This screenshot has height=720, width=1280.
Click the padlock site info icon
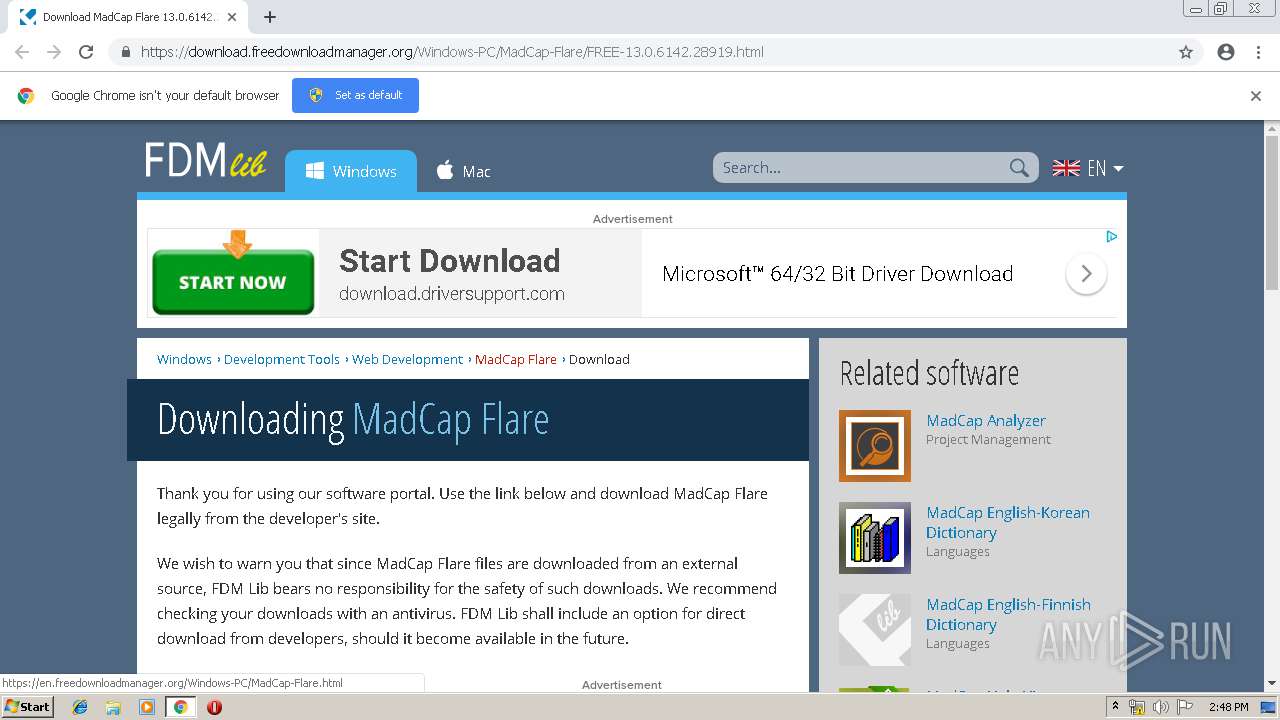[125, 52]
